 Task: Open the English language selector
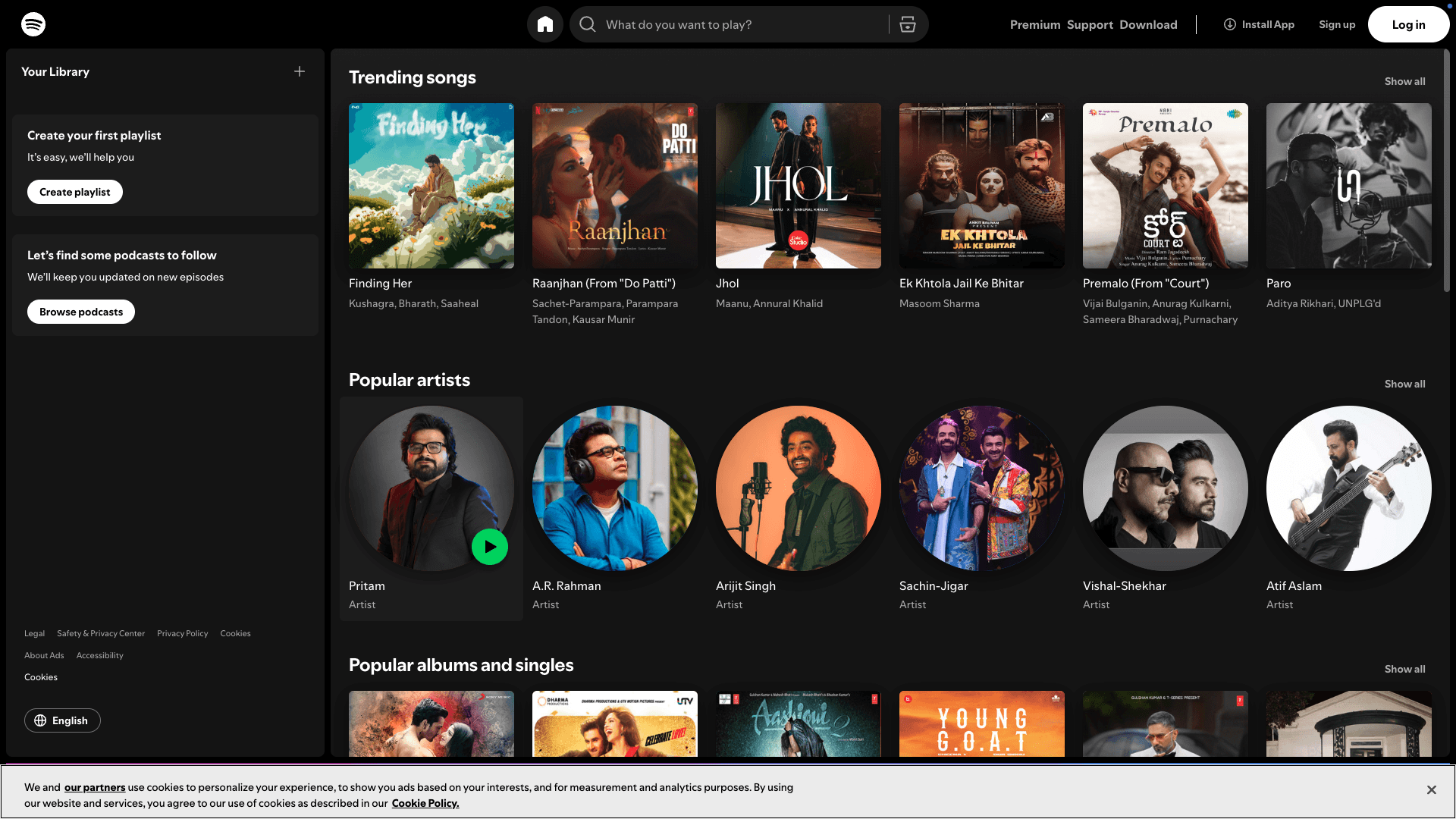pyautogui.click(x=62, y=720)
